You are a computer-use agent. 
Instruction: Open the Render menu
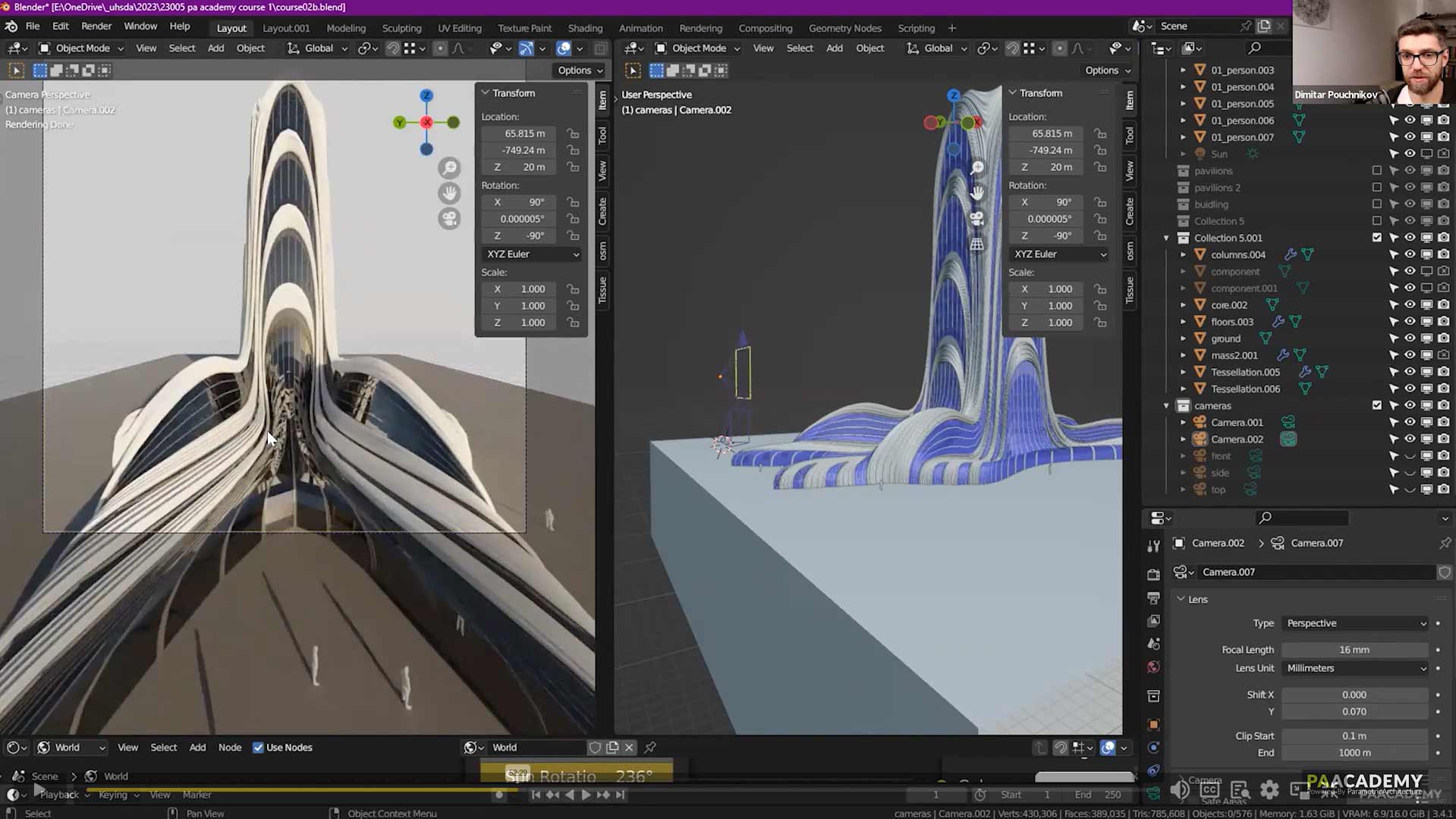(96, 26)
